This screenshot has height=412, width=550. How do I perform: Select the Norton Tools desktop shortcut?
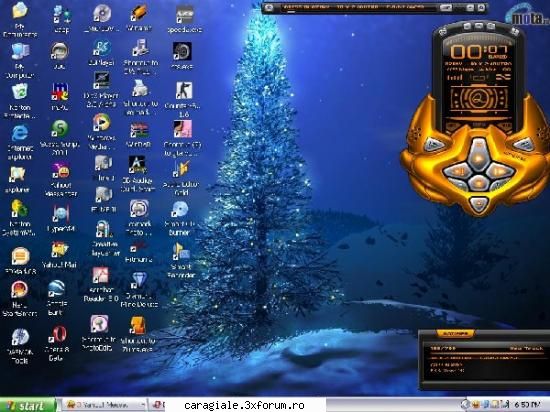(20, 337)
